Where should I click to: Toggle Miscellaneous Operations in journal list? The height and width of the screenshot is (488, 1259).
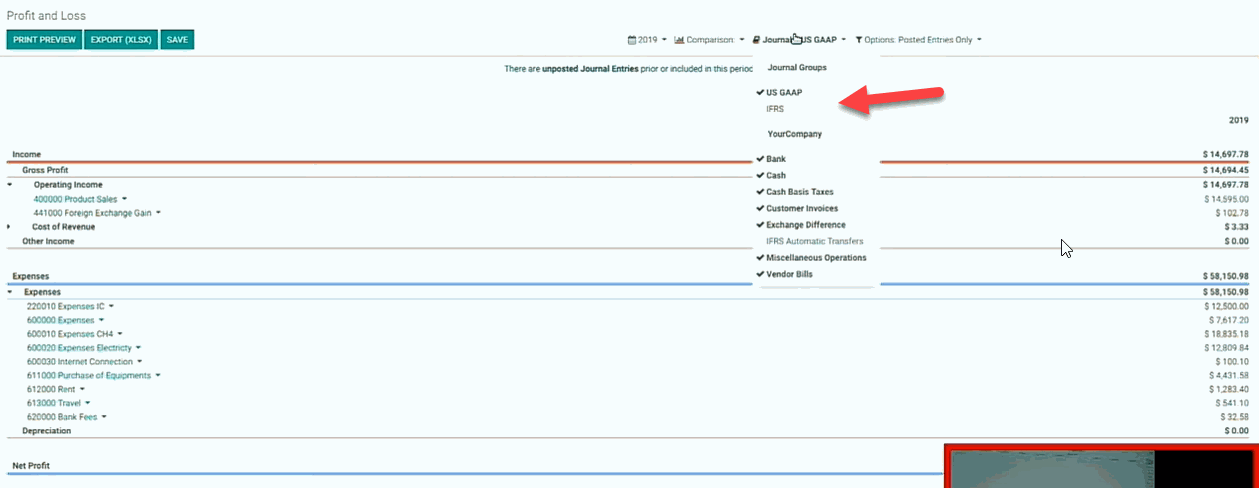coord(816,258)
